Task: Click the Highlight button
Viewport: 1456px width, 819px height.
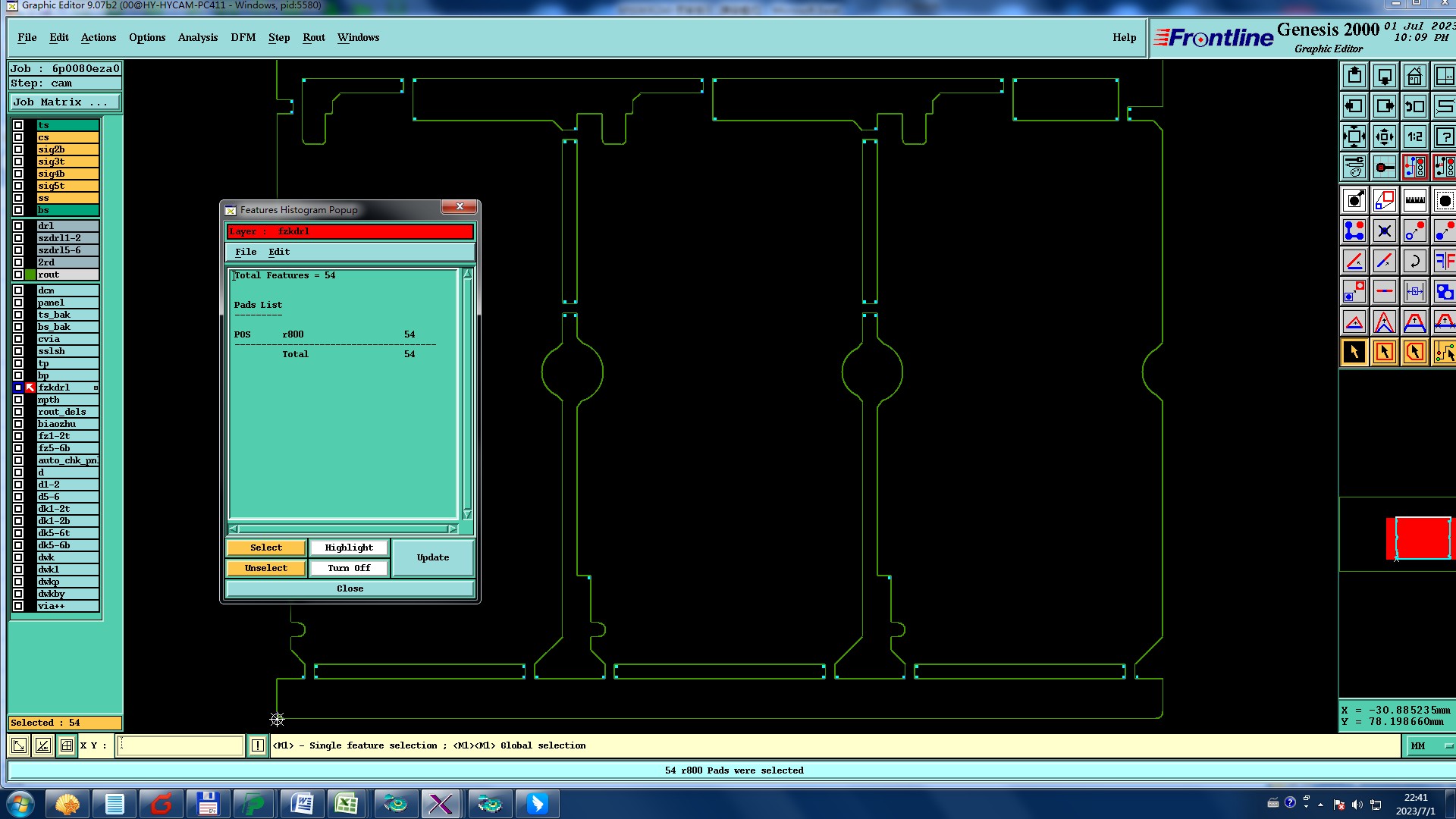Action: pos(349,548)
